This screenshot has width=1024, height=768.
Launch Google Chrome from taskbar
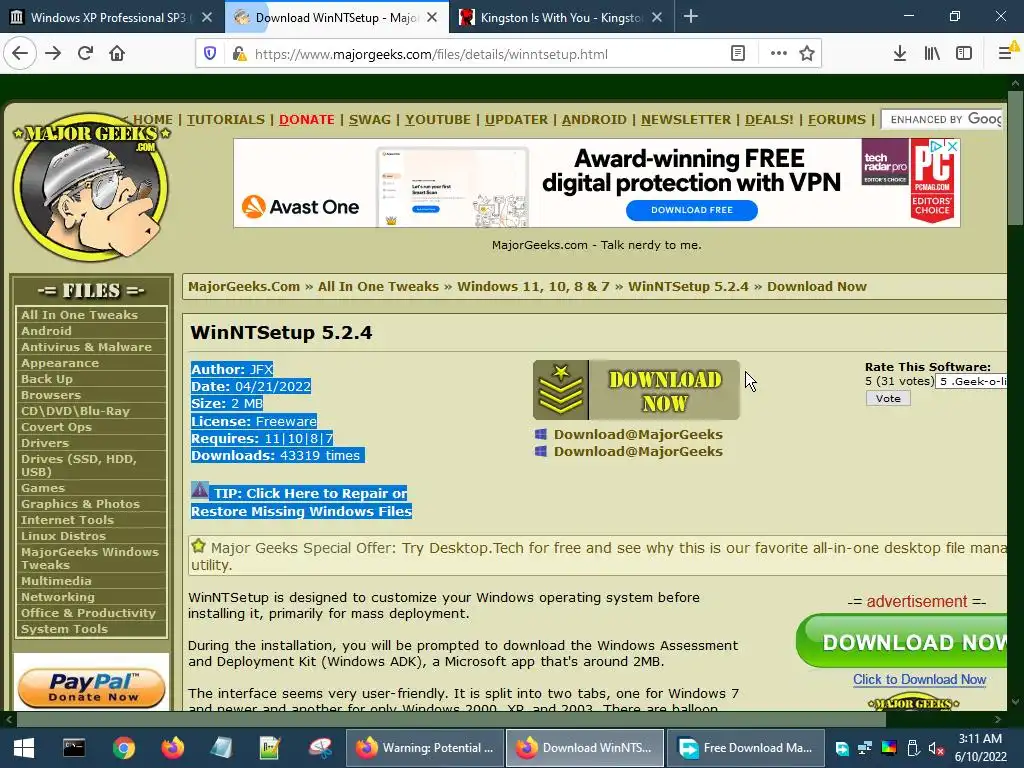coord(123,748)
